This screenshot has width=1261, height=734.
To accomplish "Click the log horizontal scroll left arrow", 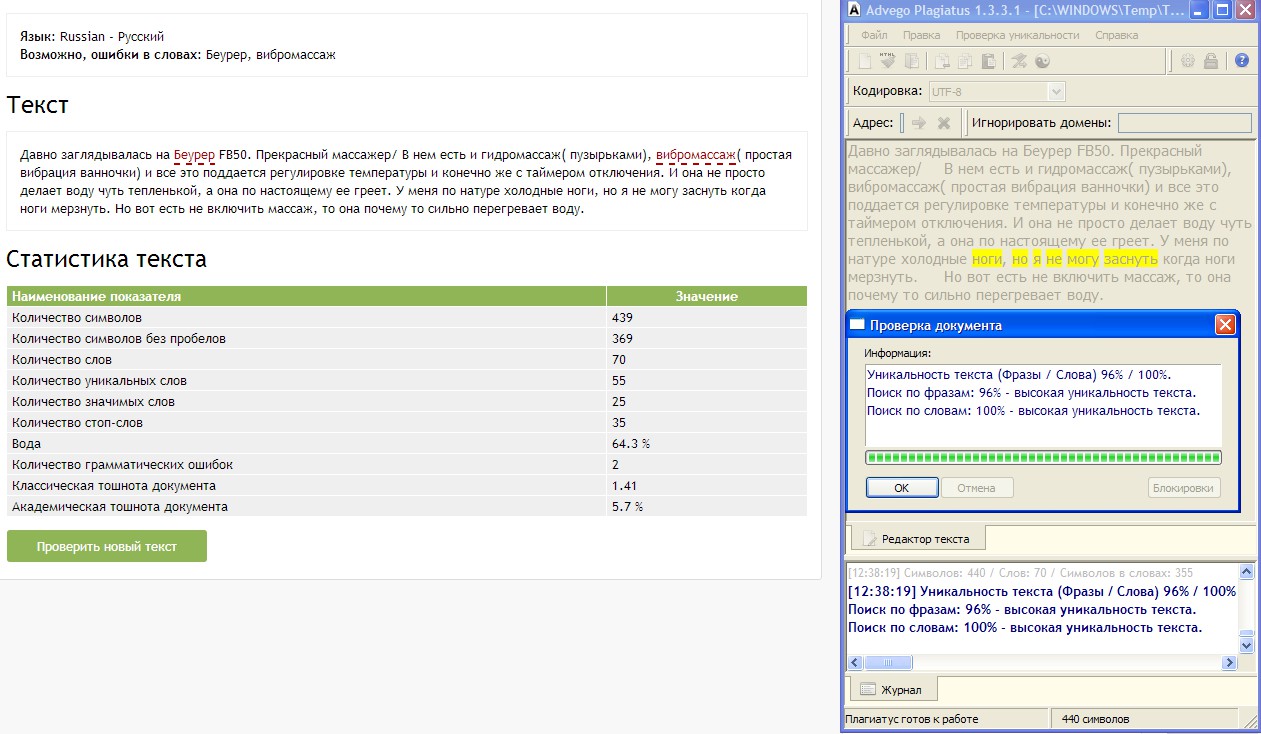I will (x=854, y=662).
